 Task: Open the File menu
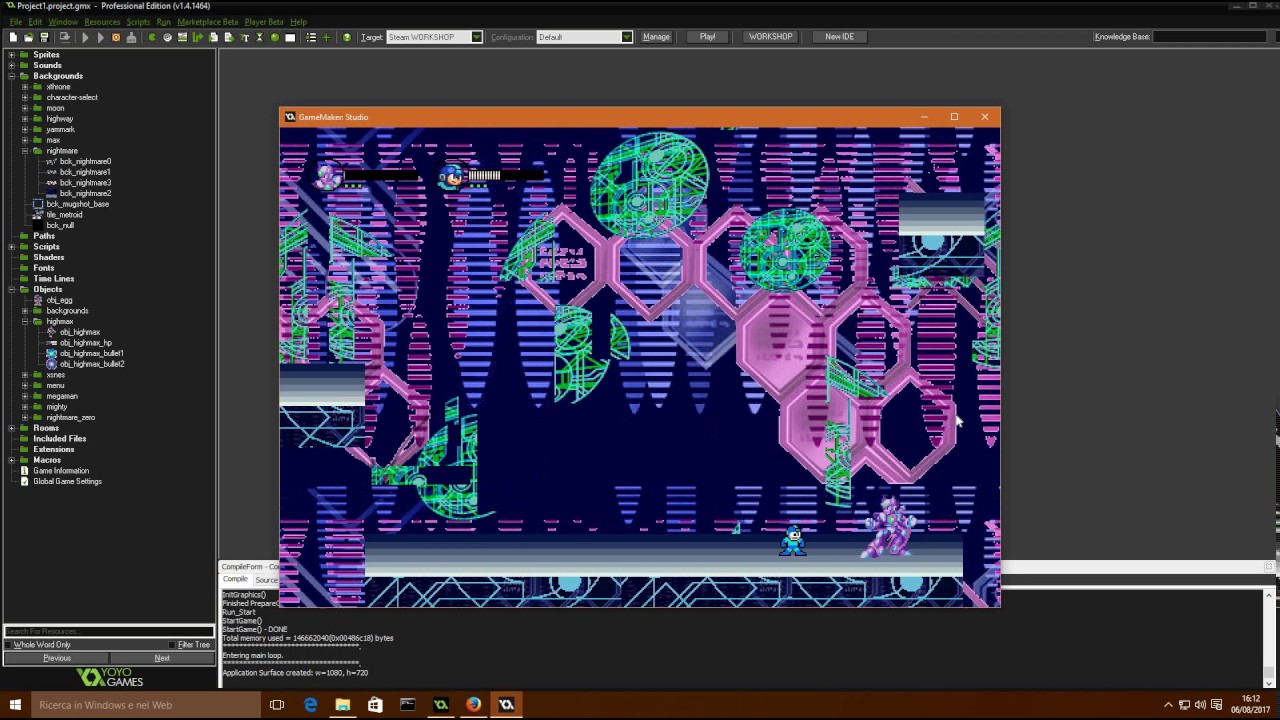pyautogui.click(x=15, y=22)
